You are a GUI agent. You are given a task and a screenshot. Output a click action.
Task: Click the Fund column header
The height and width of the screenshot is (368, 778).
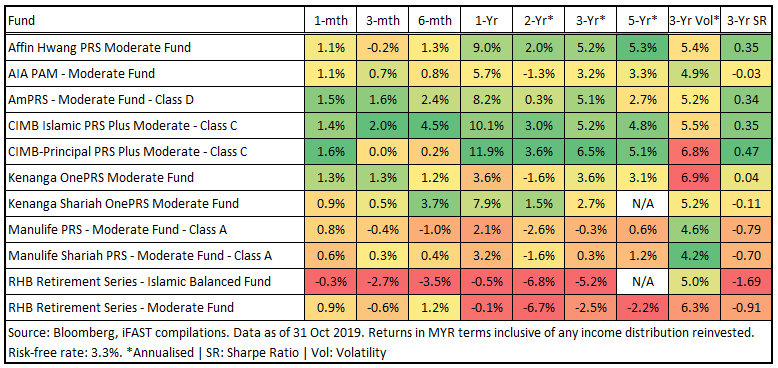(x=22, y=21)
